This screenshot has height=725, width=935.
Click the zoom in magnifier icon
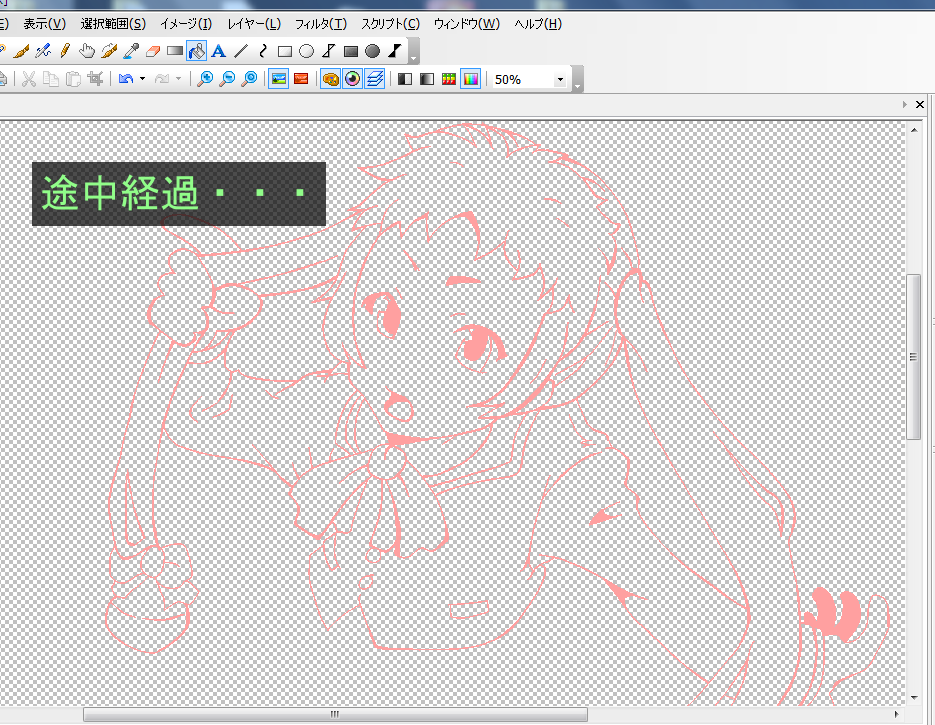point(205,79)
